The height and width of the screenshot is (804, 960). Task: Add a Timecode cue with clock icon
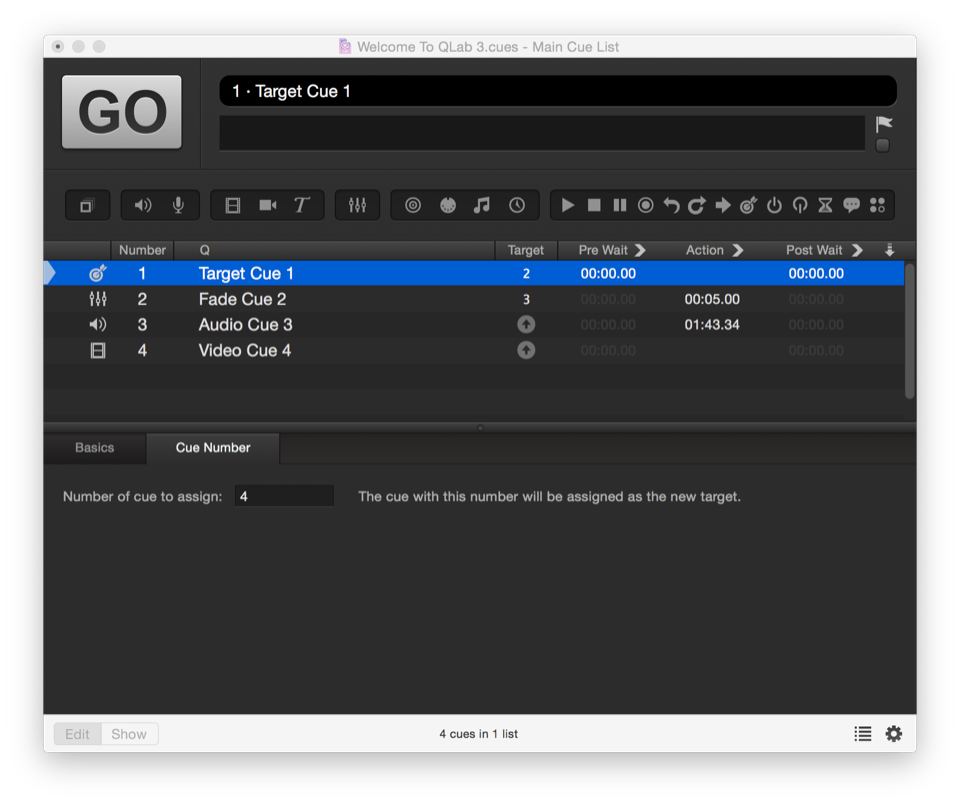coord(517,205)
